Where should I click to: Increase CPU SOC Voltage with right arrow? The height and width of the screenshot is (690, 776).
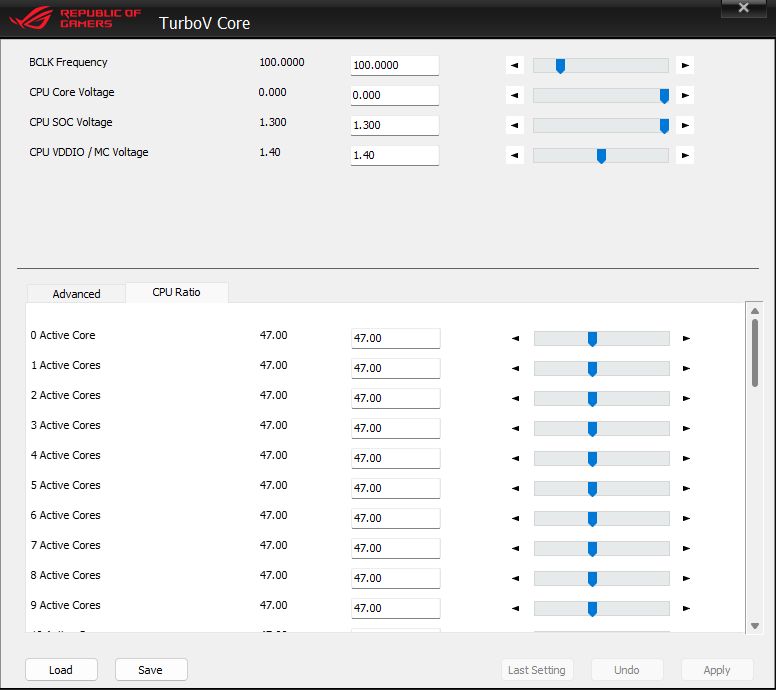coord(685,125)
